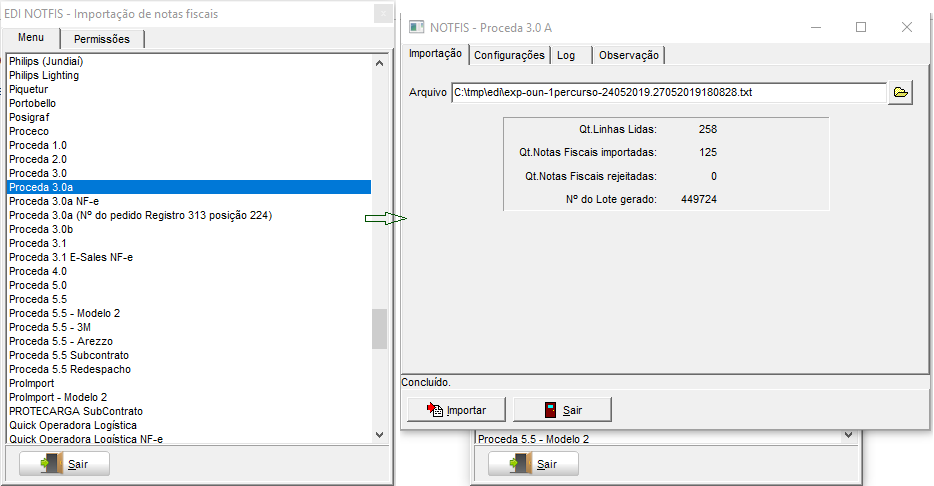The image size is (934, 486).
Task: Click the Concluído status bar text
Action: pyautogui.click(x=426, y=382)
